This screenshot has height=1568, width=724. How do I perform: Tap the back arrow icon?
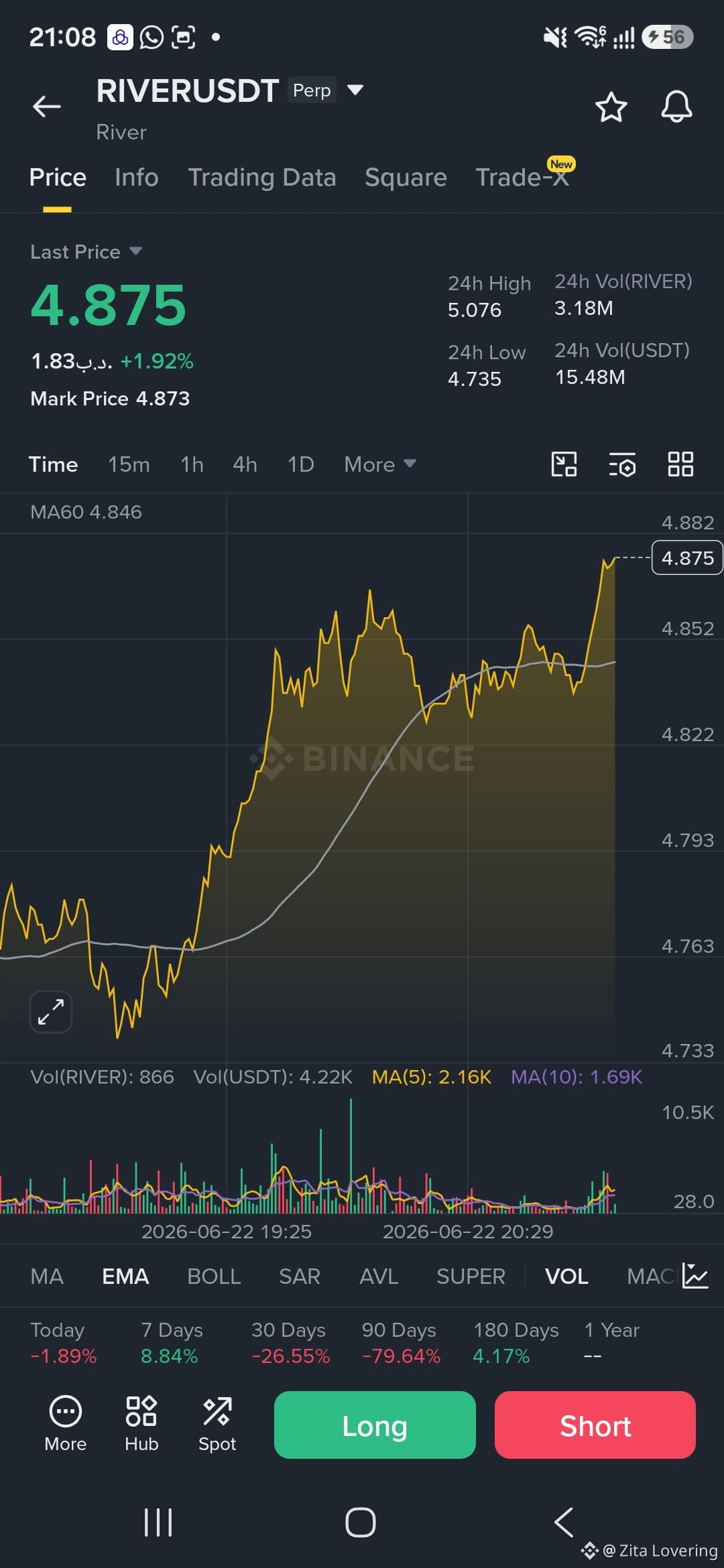tap(47, 106)
